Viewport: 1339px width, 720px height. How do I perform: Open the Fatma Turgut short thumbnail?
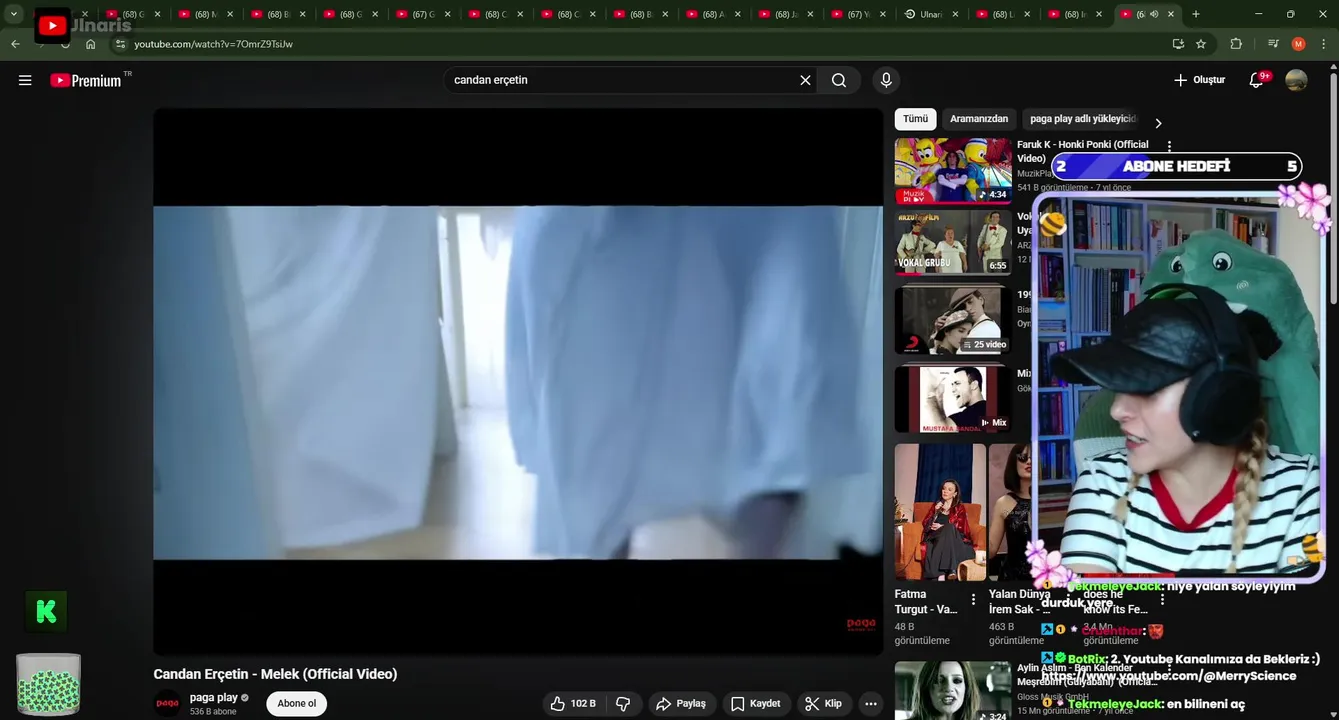click(x=940, y=512)
